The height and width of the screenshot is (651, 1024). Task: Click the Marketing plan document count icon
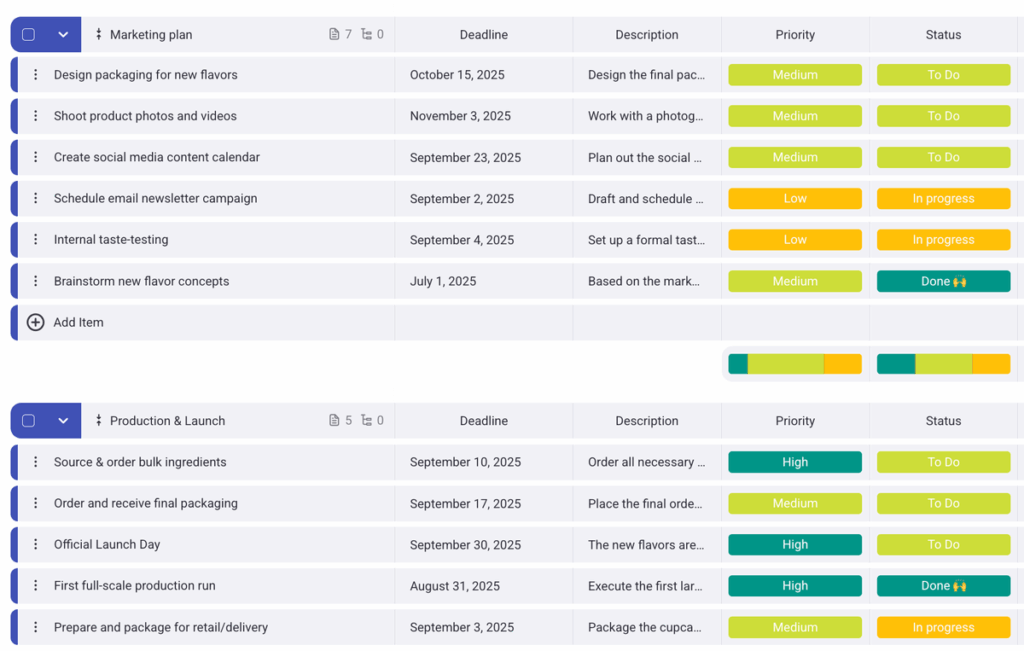(x=334, y=35)
